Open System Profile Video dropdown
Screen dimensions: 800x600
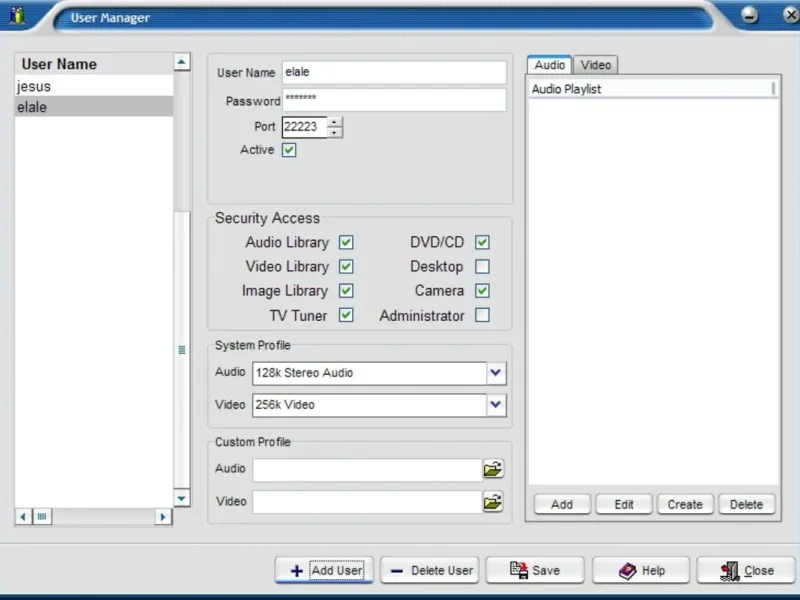click(495, 405)
